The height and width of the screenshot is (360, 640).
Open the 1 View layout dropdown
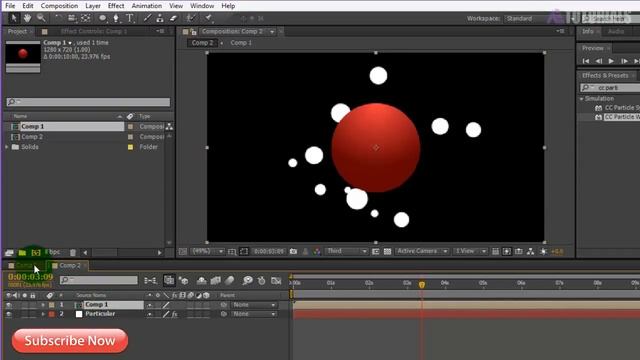[x=470, y=251]
